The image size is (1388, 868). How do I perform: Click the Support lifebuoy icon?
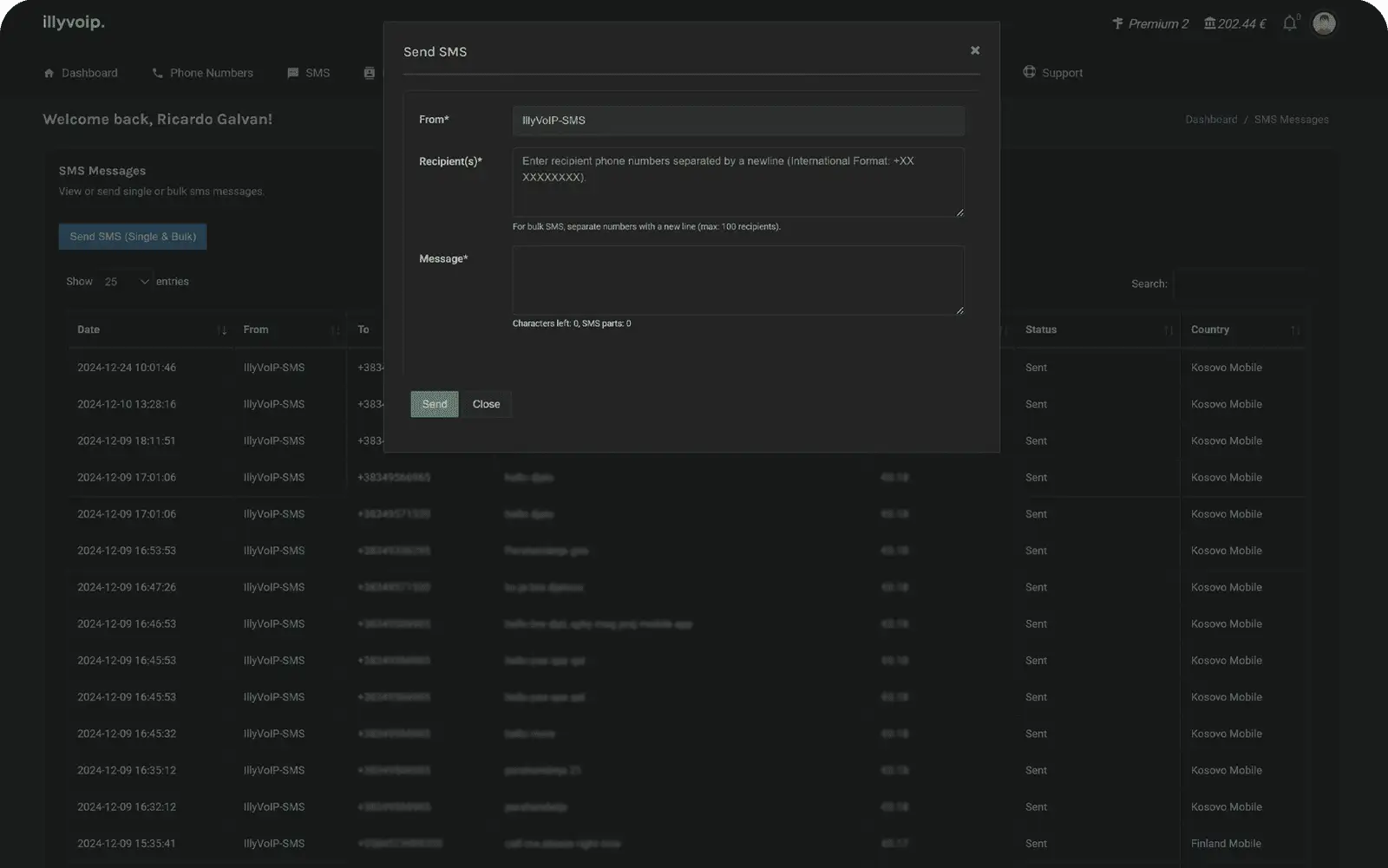click(1030, 72)
